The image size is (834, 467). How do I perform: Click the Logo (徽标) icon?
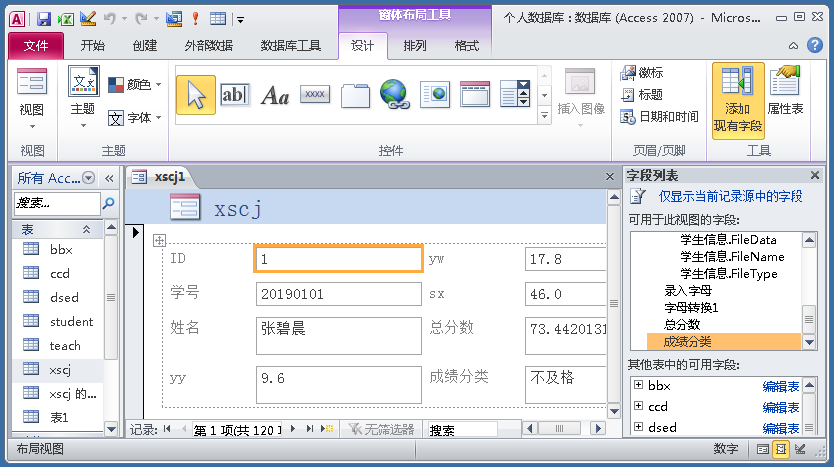point(628,73)
